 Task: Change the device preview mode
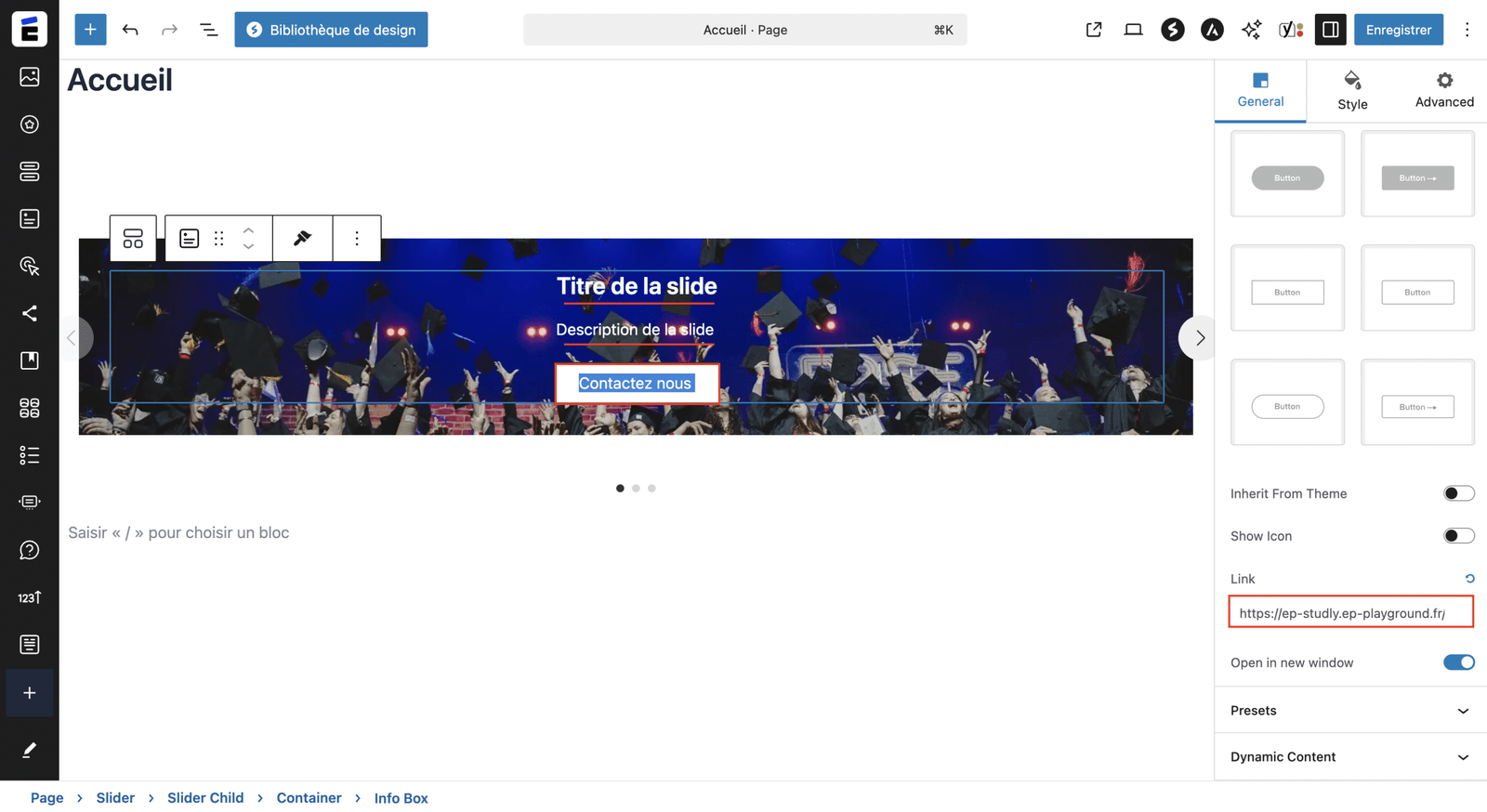(1133, 30)
